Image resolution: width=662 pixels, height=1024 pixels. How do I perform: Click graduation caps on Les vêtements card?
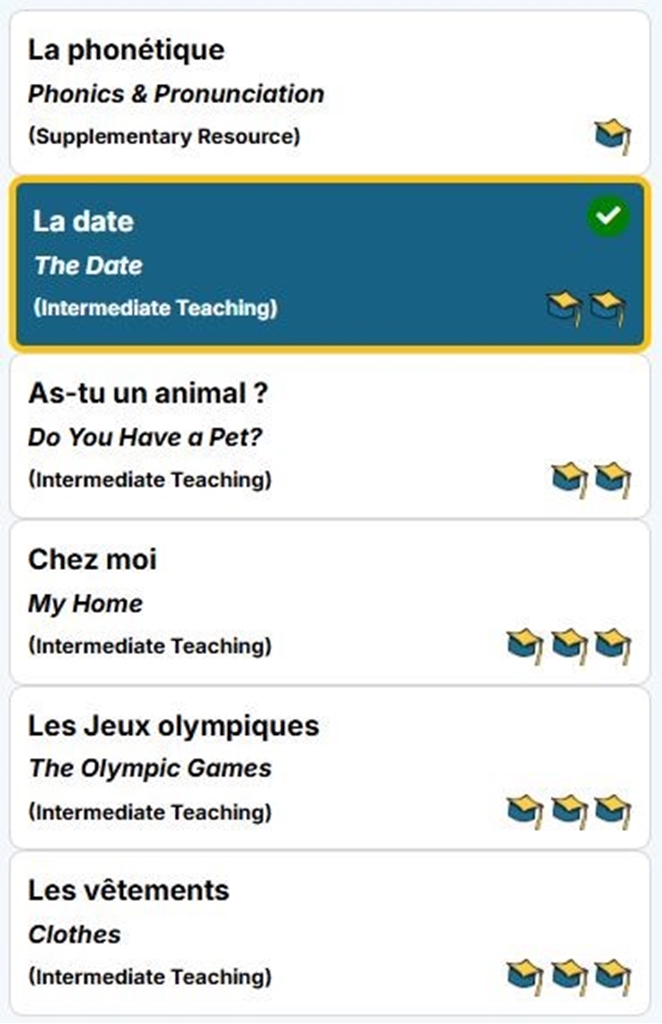568,975
